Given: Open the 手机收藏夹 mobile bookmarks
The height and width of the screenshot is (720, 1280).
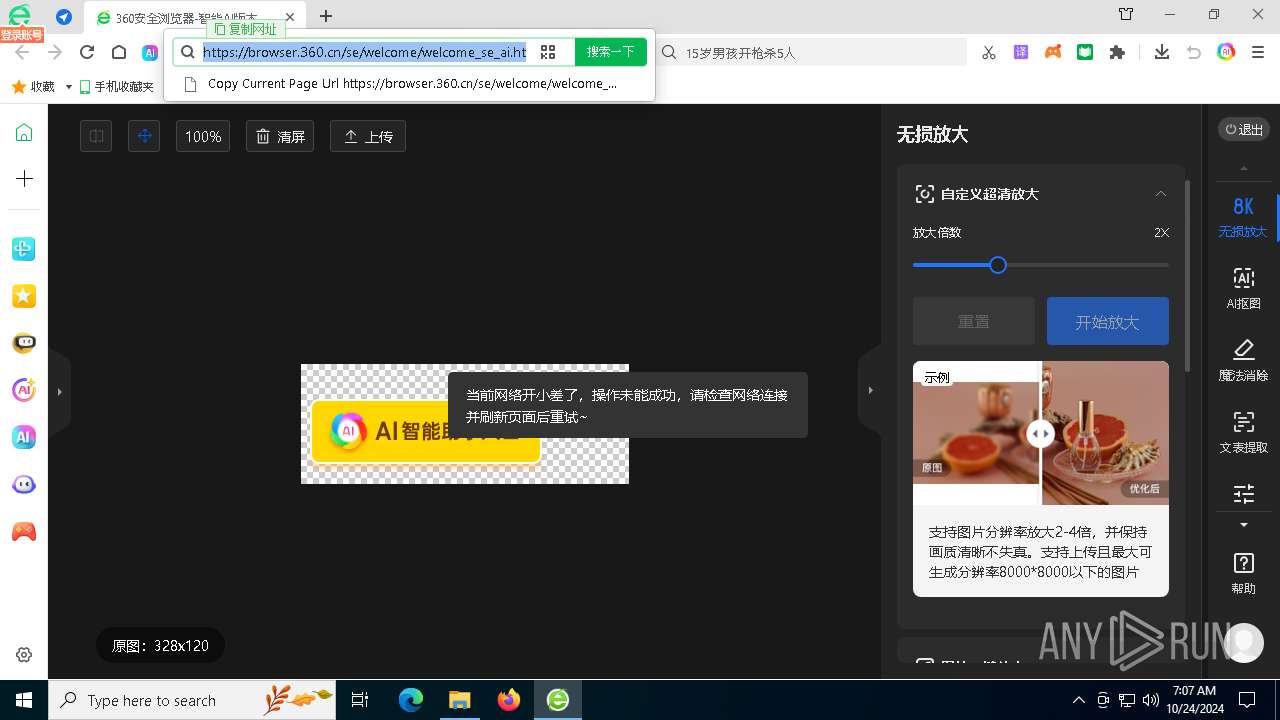Looking at the screenshot, I should point(117,87).
